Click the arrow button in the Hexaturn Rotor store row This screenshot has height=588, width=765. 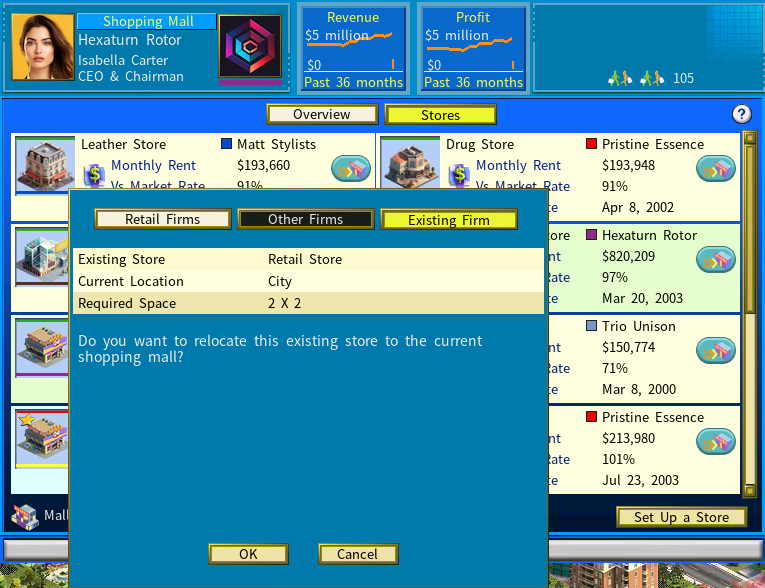tap(716, 260)
